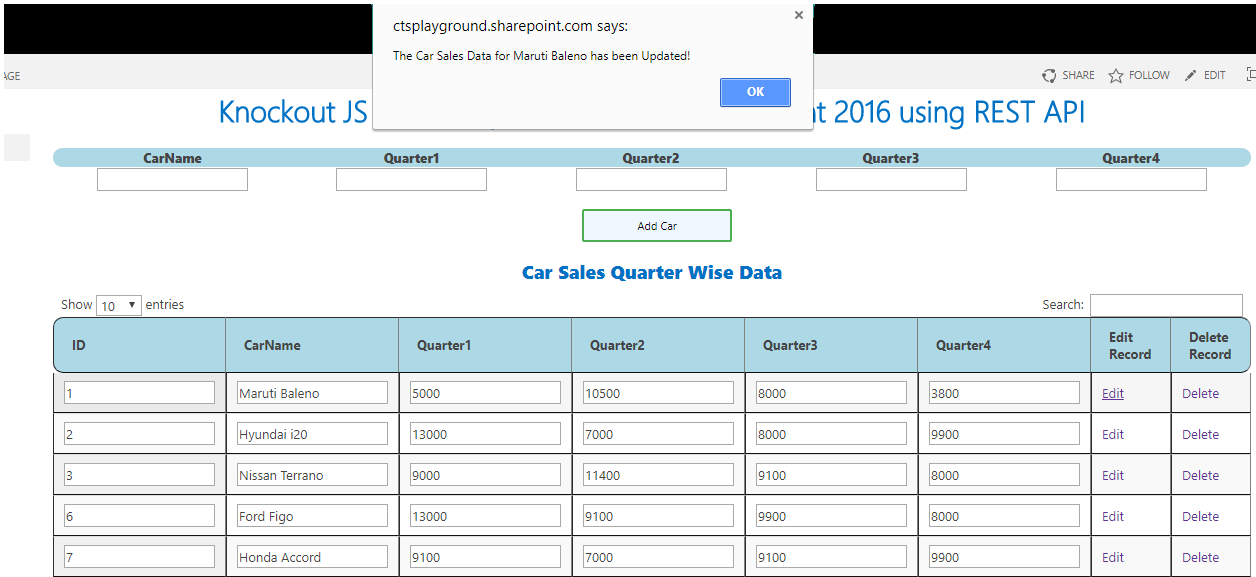Viewport: 1256px width, 577px height.
Task: Click the Edit link for Ford Figo
Action: pyautogui.click(x=1113, y=516)
